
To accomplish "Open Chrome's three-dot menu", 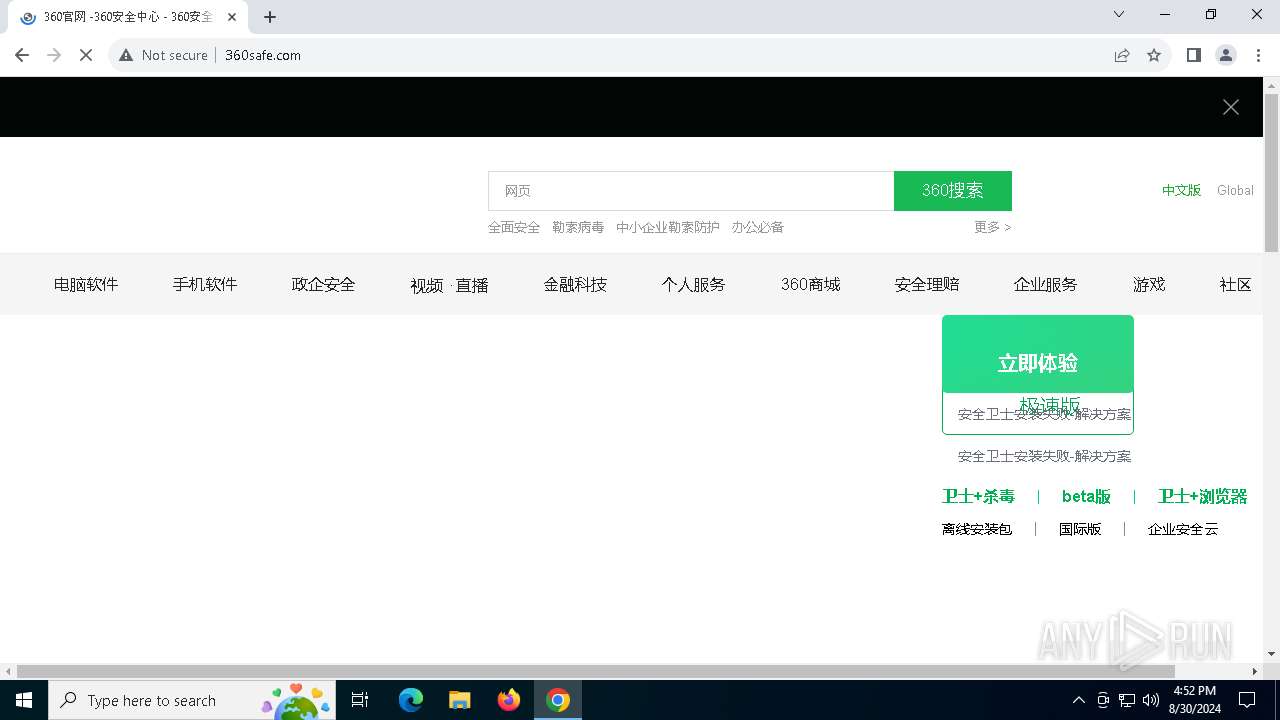I will click(1258, 55).
